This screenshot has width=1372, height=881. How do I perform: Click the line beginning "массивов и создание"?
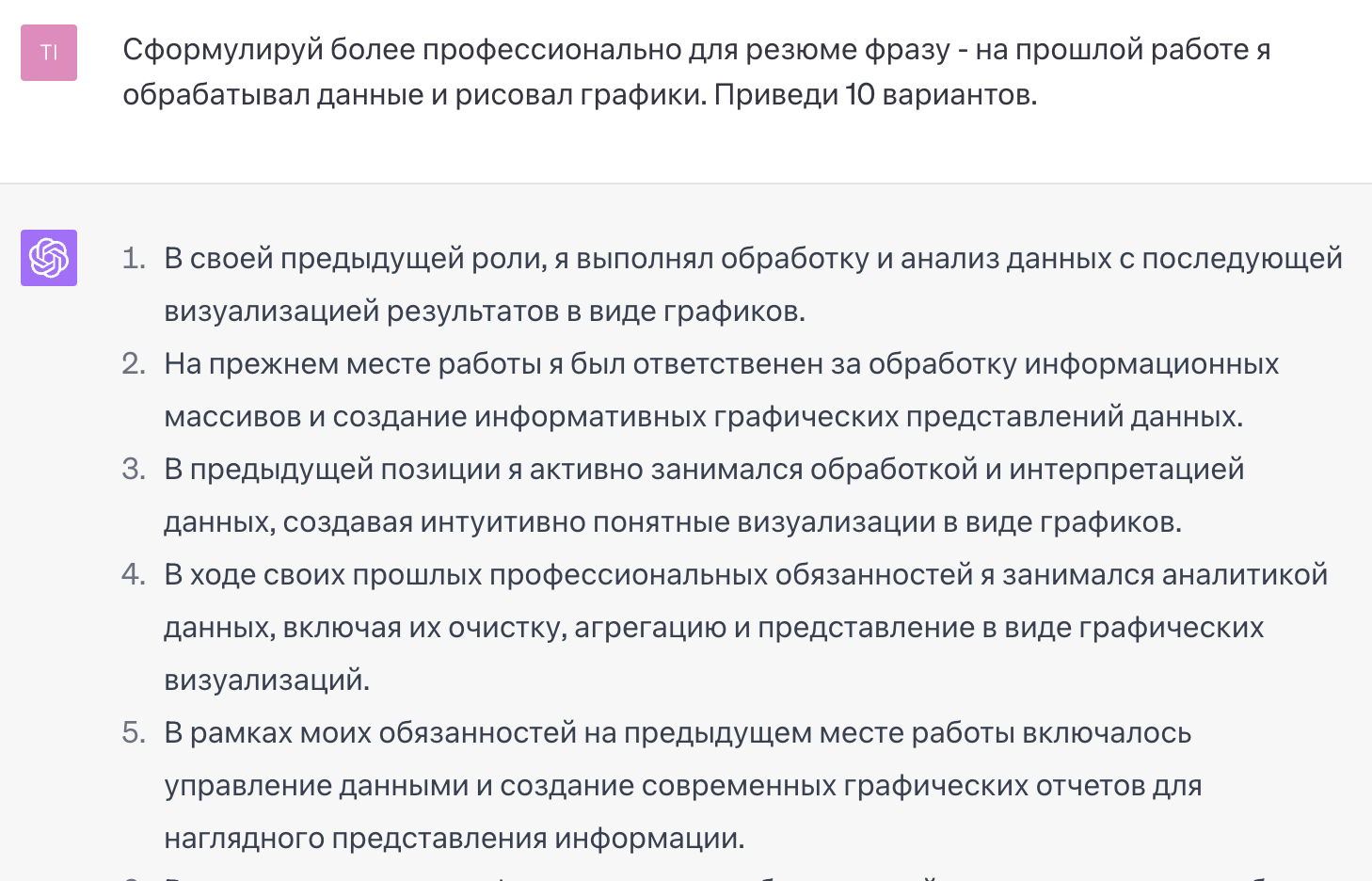click(703, 417)
